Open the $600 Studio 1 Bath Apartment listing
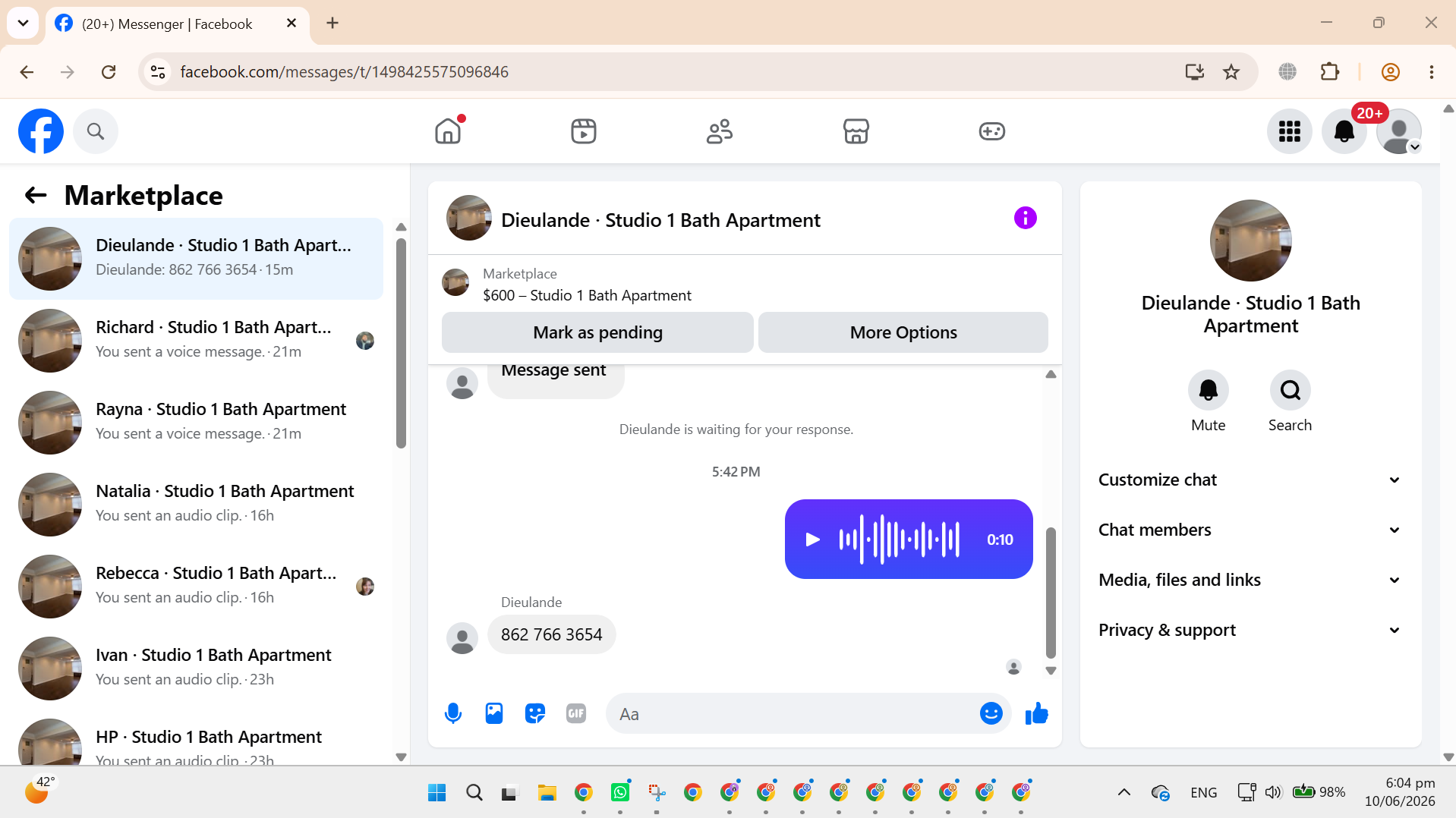The image size is (1456, 818). (x=587, y=295)
